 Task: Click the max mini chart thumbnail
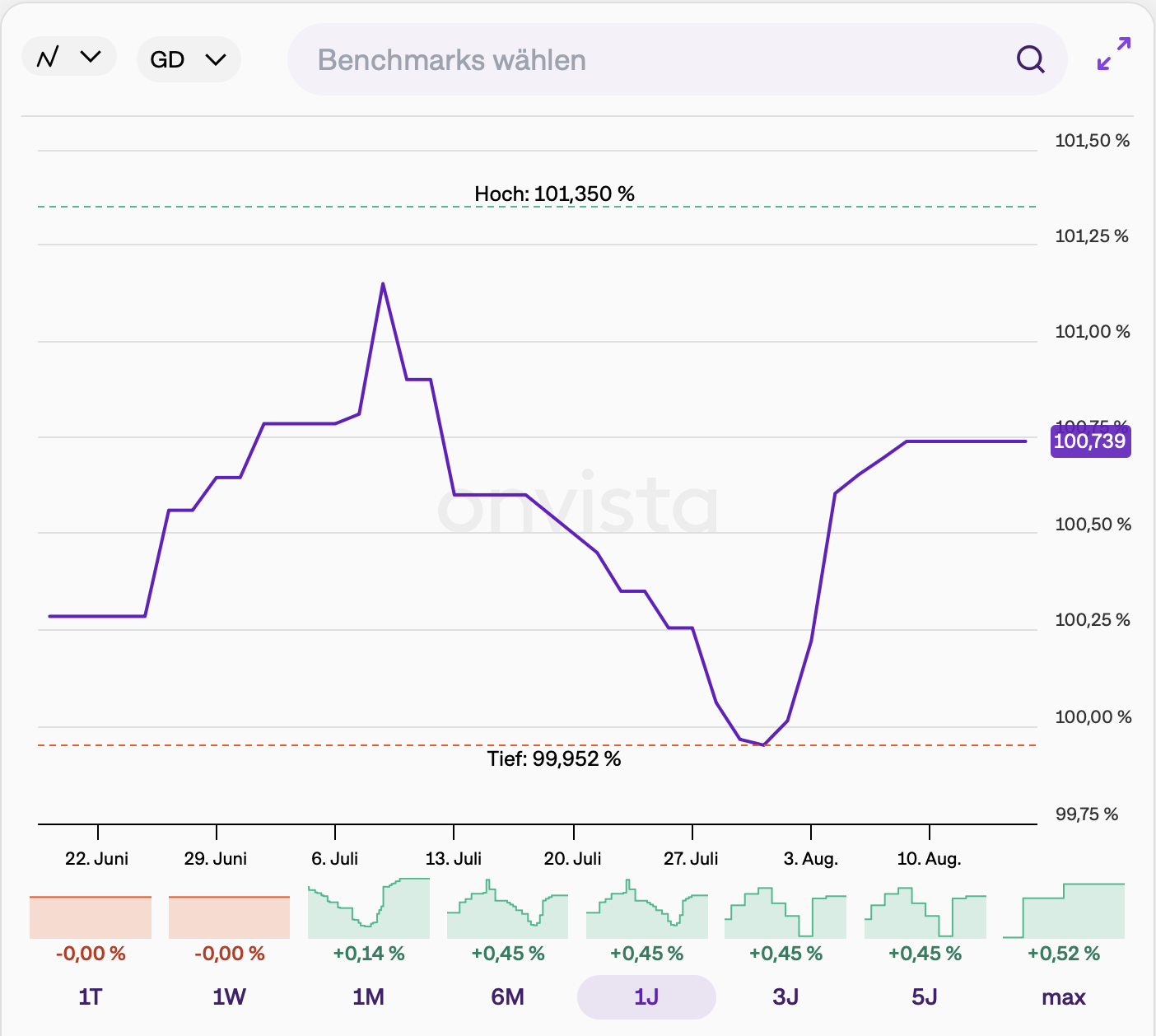point(1064,911)
